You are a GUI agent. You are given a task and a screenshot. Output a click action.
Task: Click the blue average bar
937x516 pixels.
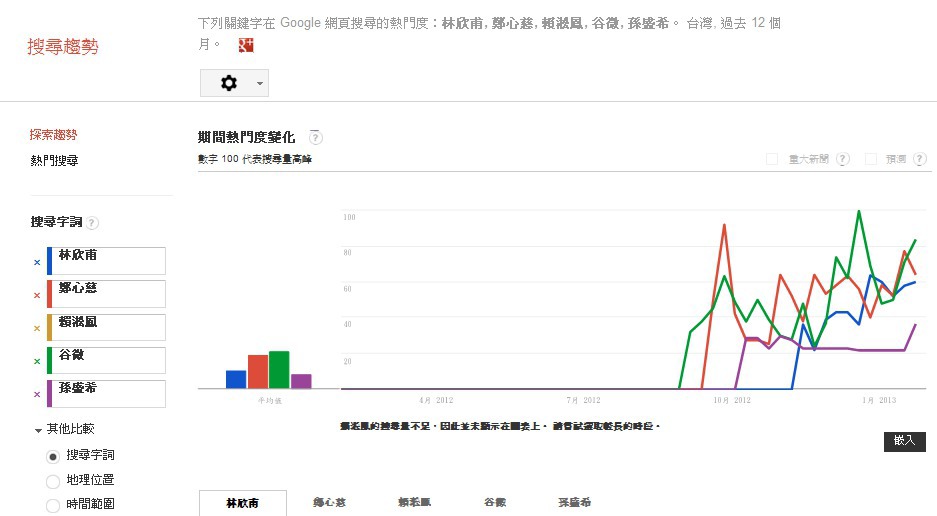236,379
